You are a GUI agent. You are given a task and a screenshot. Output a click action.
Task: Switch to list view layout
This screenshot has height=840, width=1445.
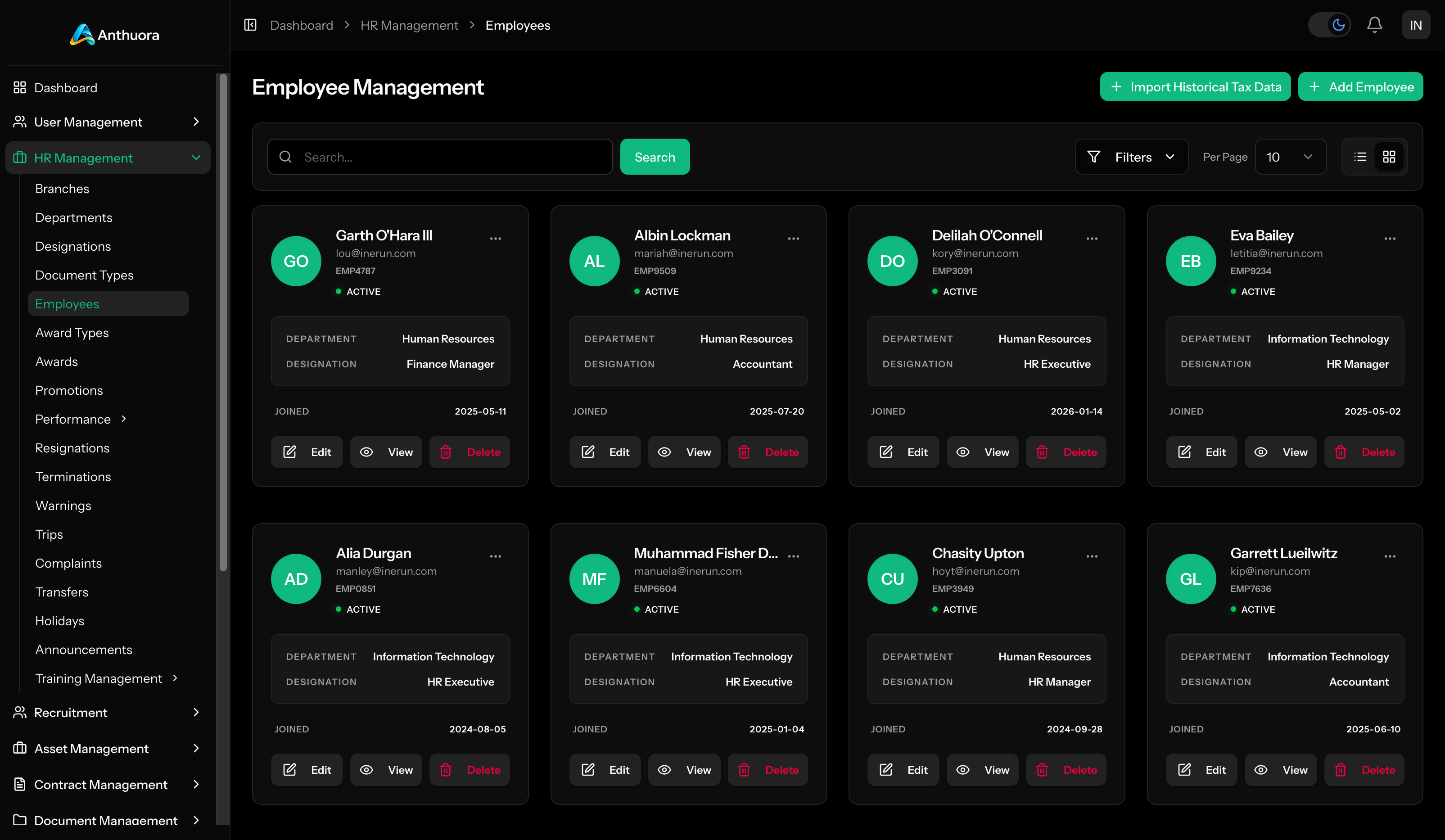[x=1359, y=157]
